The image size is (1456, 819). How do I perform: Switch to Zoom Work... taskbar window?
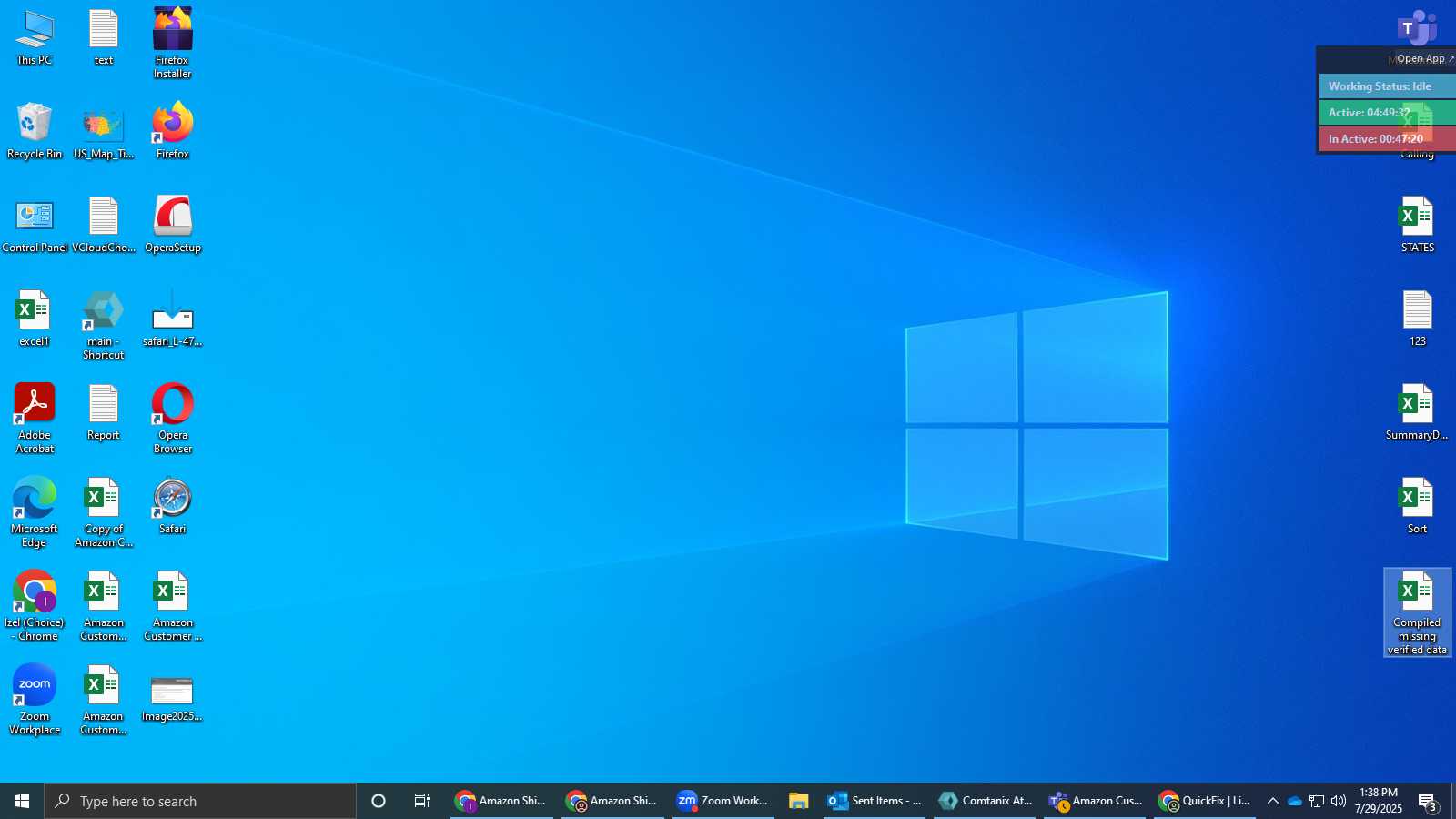click(x=723, y=801)
